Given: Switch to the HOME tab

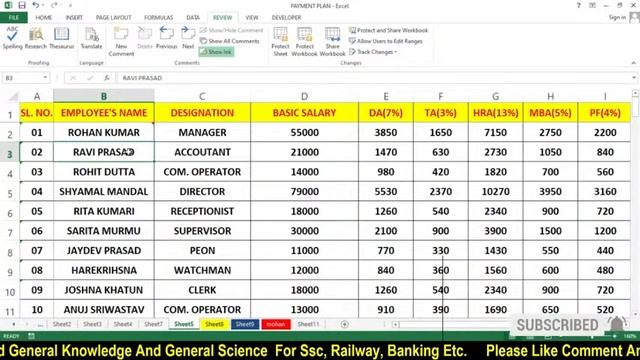Looking at the screenshot, I should [44, 18].
